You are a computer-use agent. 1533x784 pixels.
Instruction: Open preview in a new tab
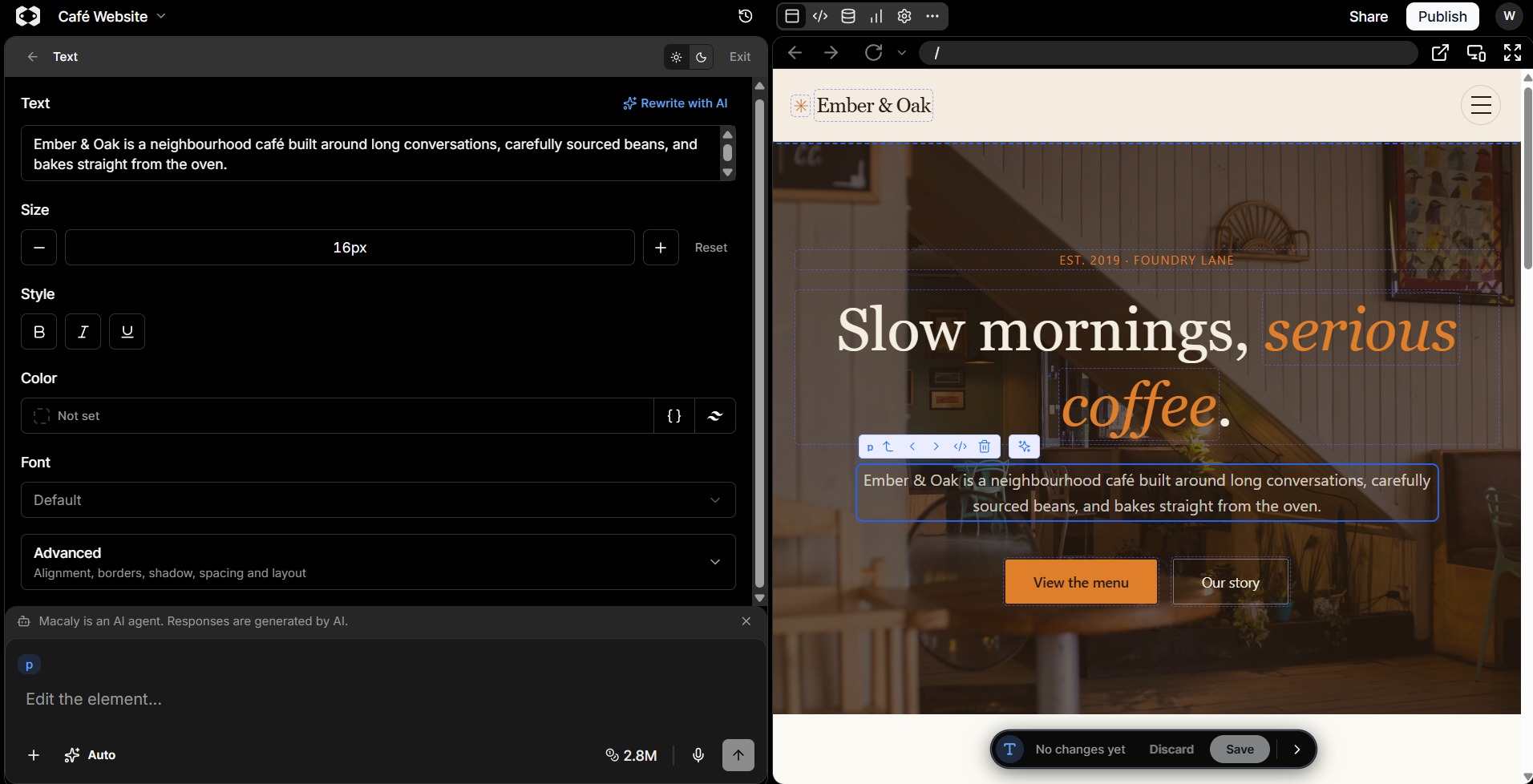point(1440,53)
